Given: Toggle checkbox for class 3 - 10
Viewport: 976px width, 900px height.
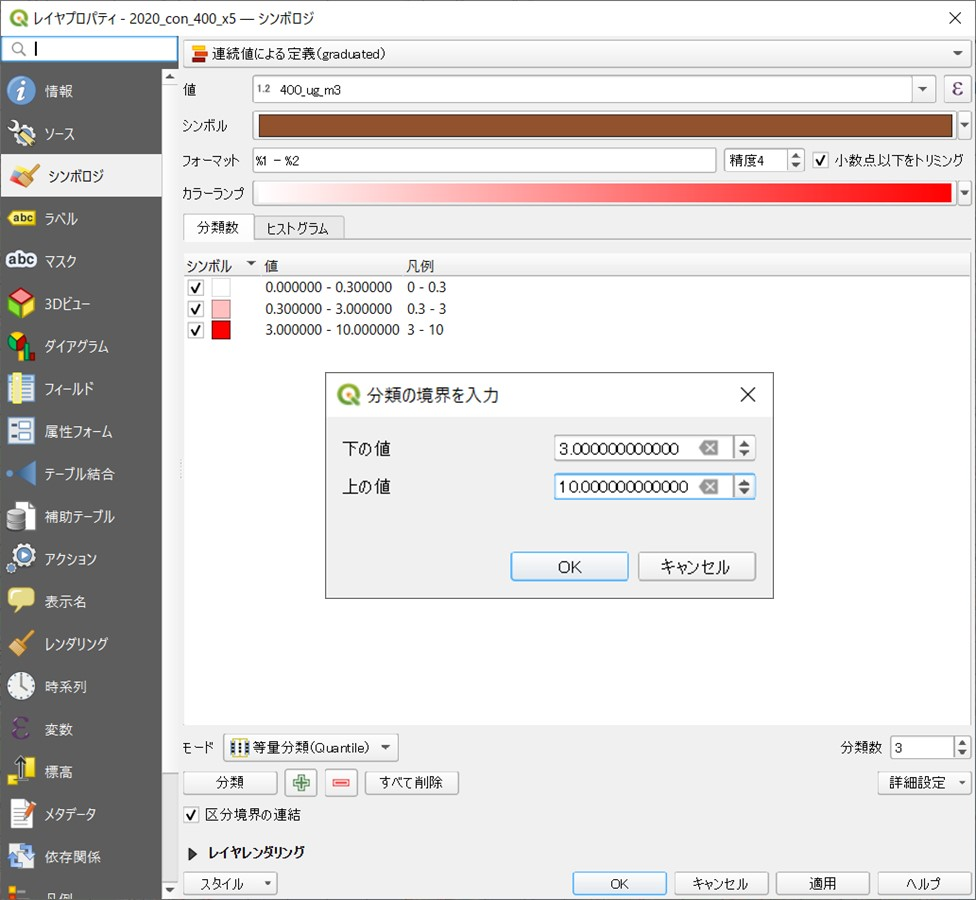Looking at the screenshot, I should click(x=195, y=330).
